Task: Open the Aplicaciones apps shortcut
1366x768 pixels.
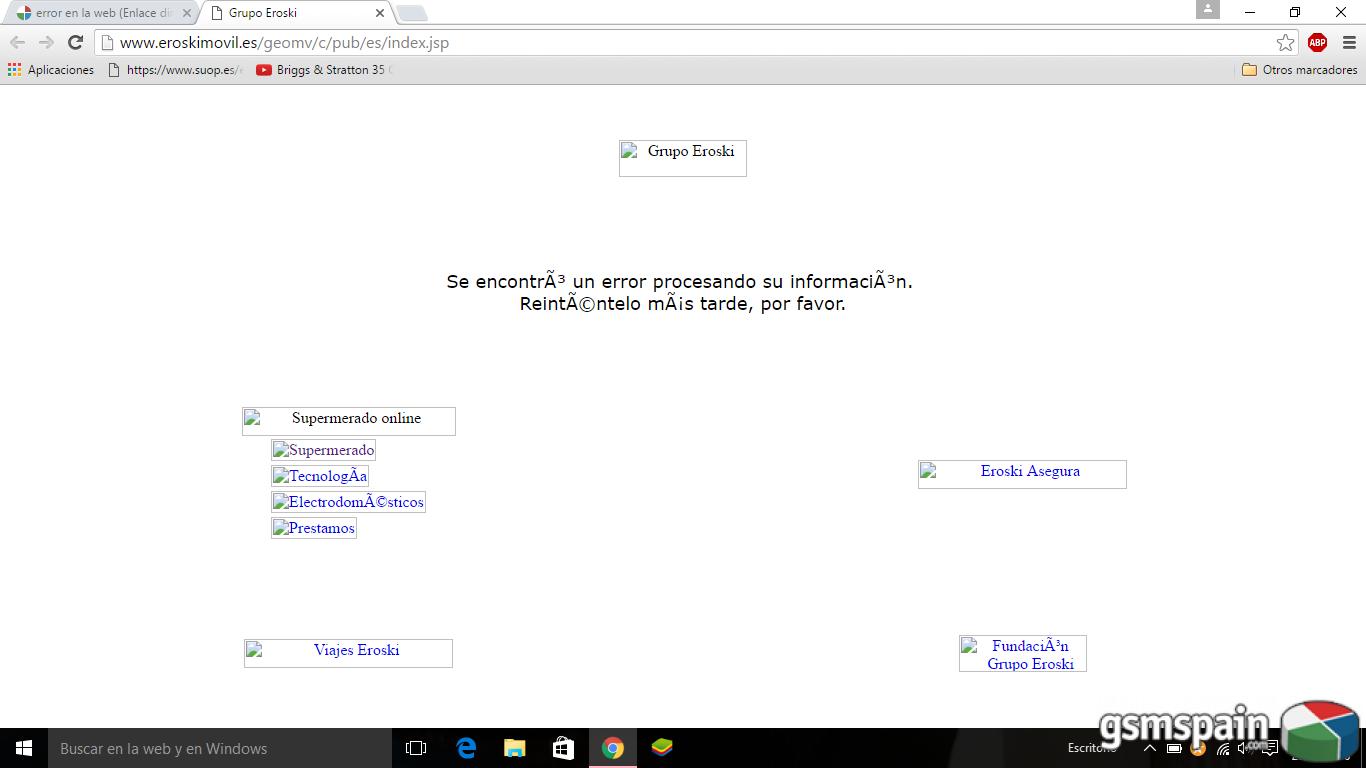Action: click(x=50, y=70)
